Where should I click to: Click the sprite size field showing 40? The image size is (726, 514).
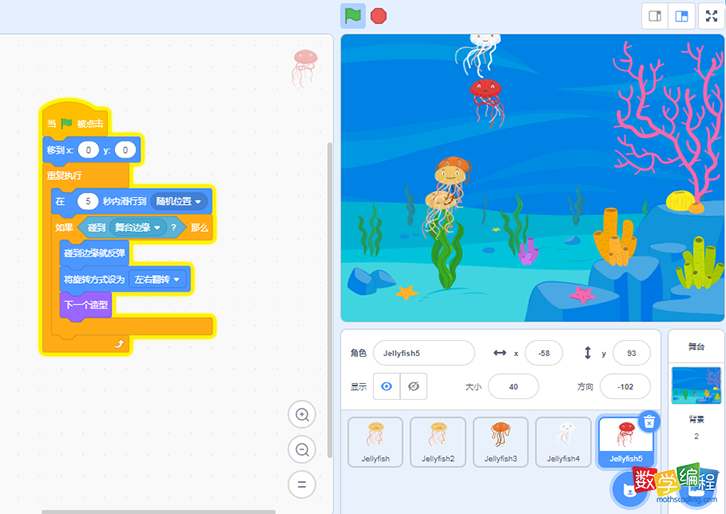pos(513,386)
